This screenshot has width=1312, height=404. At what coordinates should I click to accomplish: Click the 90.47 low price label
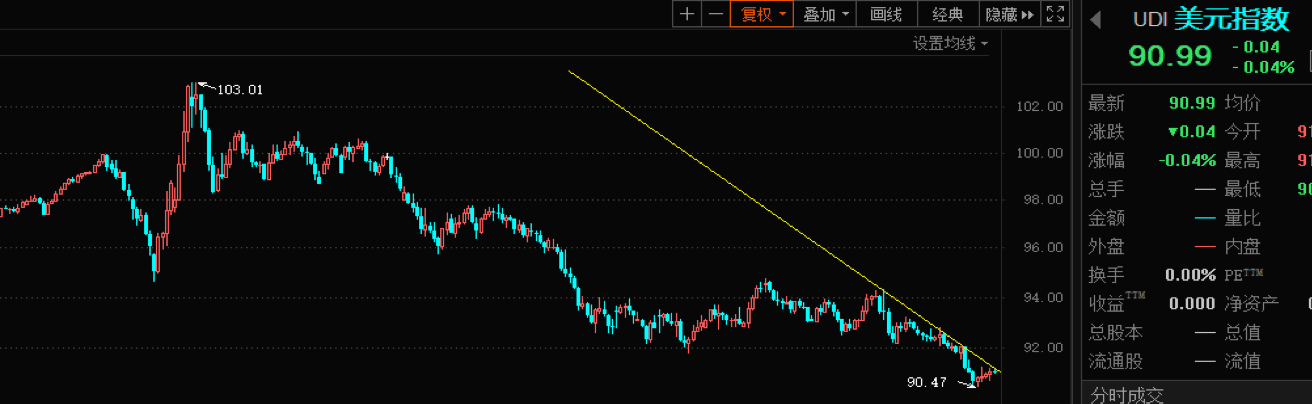pyautogui.click(x=929, y=382)
